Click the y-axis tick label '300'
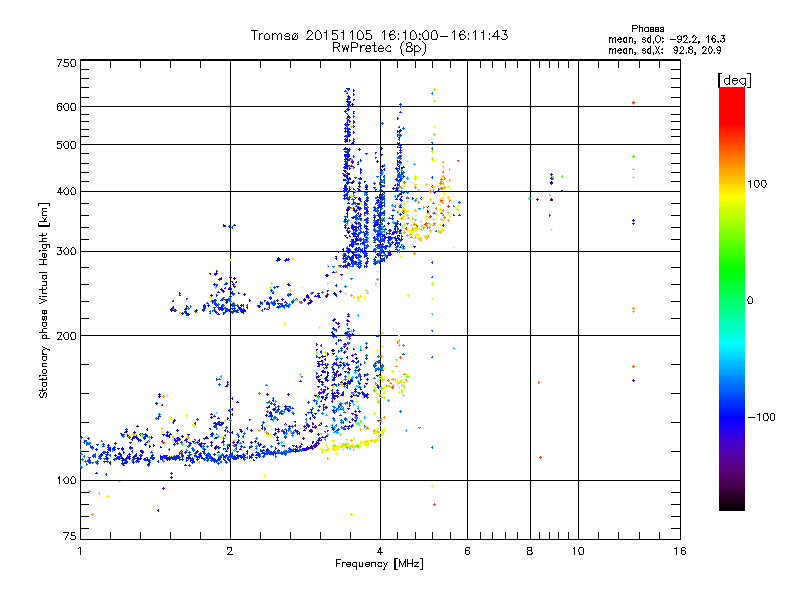The width and height of the screenshot is (800, 600). point(67,251)
